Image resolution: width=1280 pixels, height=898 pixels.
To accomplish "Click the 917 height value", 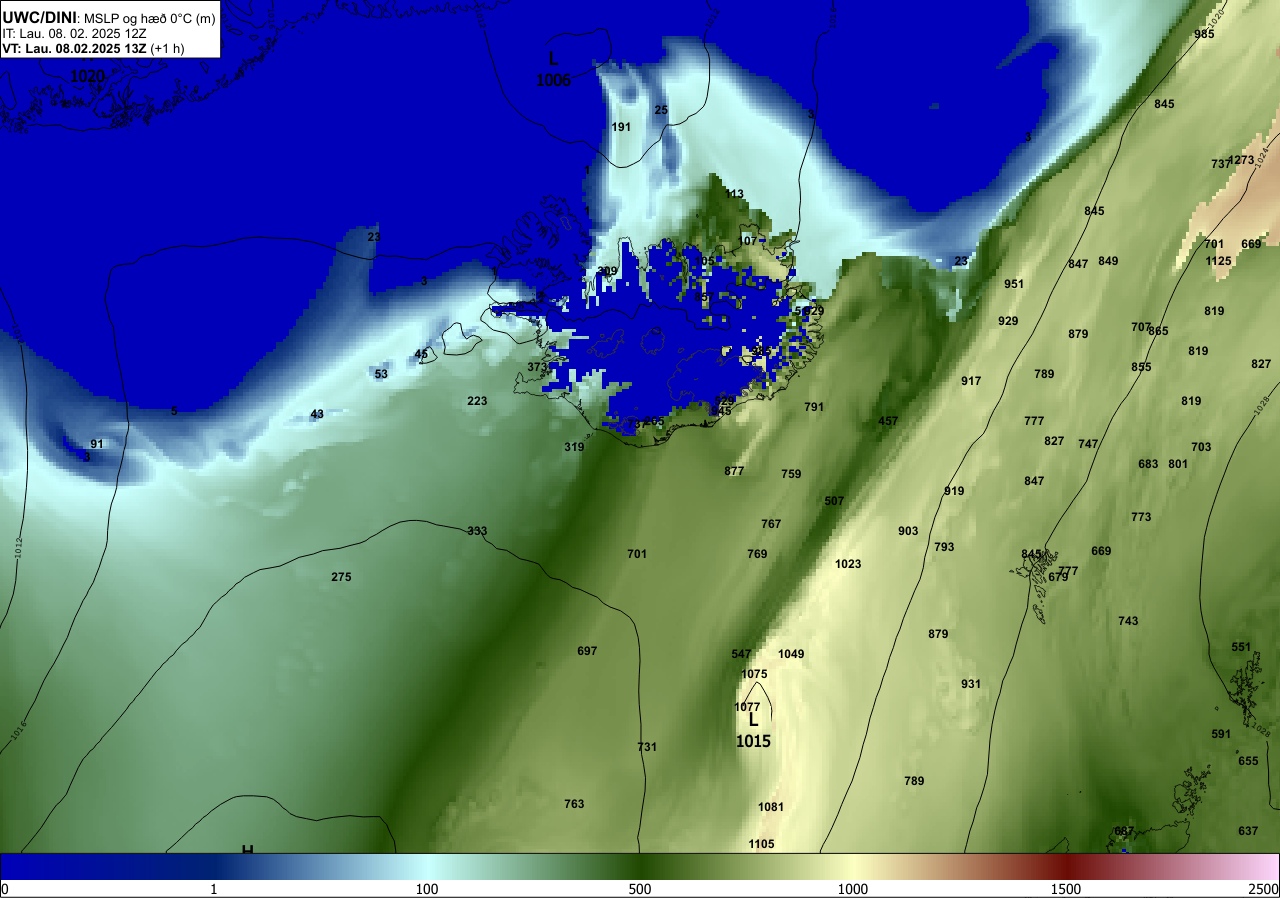I will (971, 381).
